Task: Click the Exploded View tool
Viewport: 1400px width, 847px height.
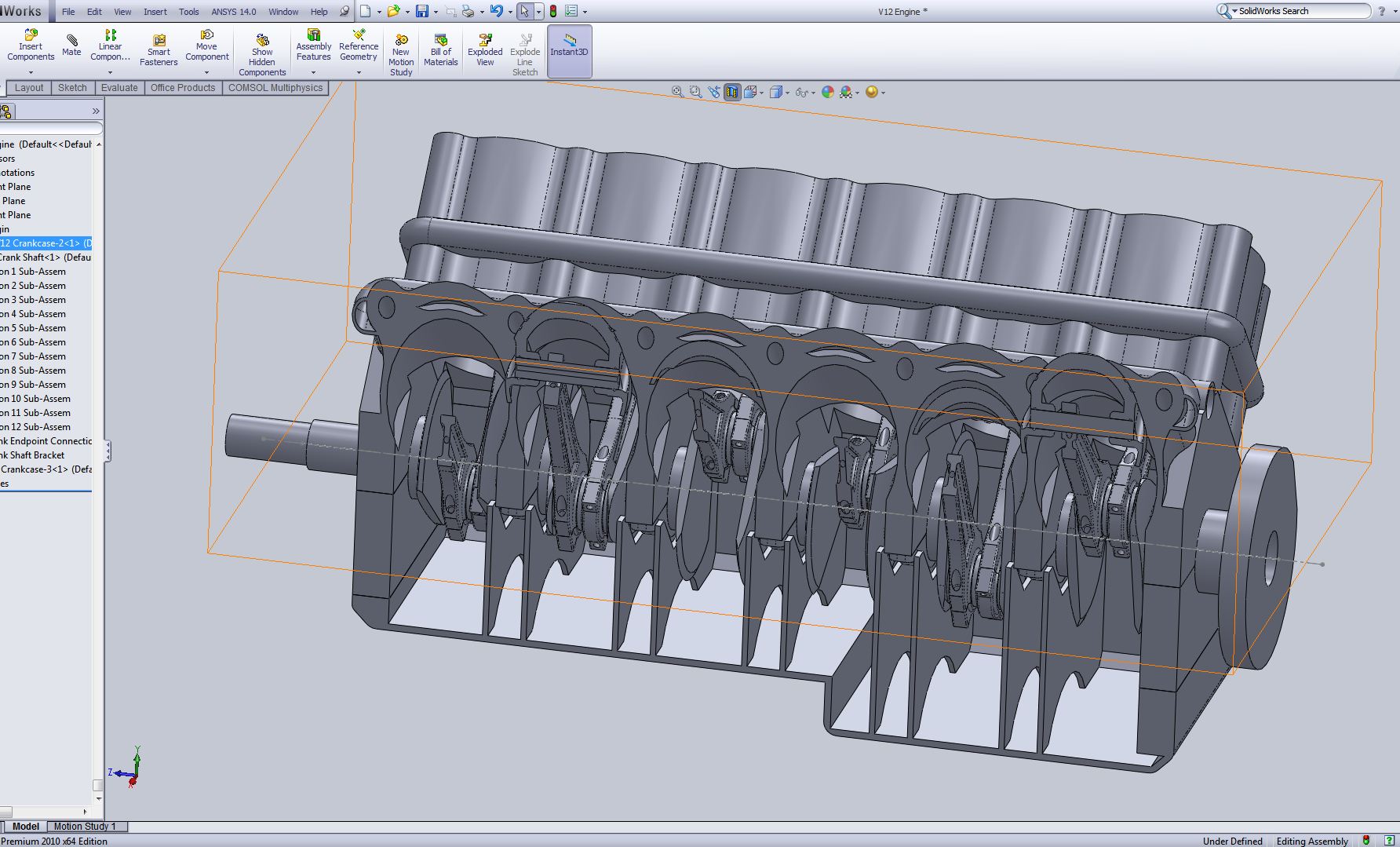Action: coord(485,50)
